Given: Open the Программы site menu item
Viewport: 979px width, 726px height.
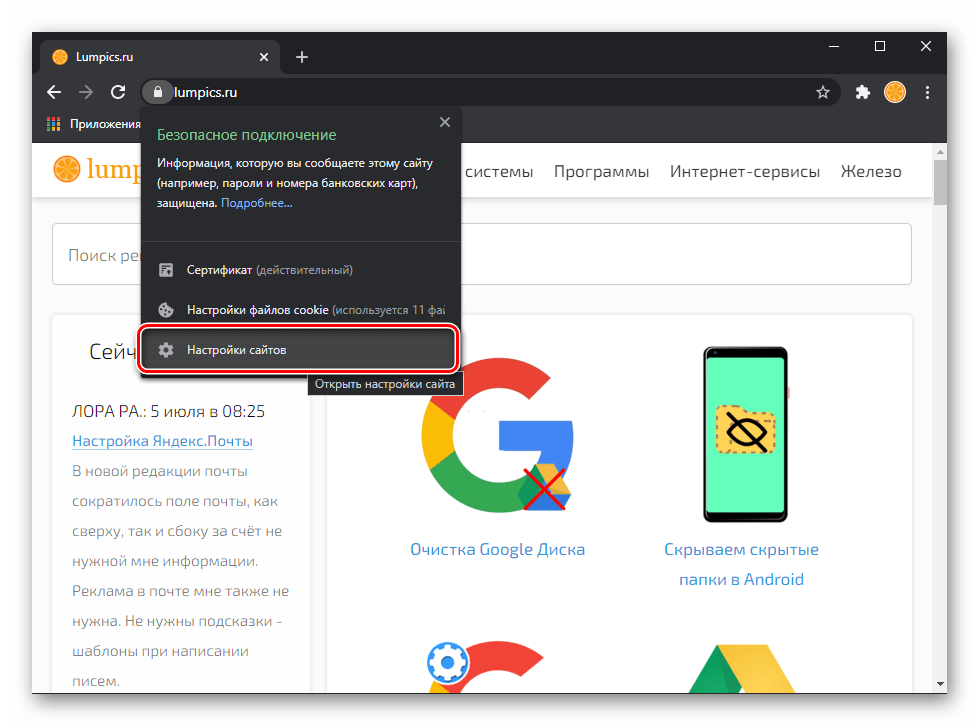Looking at the screenshot, I should point(601,171).
